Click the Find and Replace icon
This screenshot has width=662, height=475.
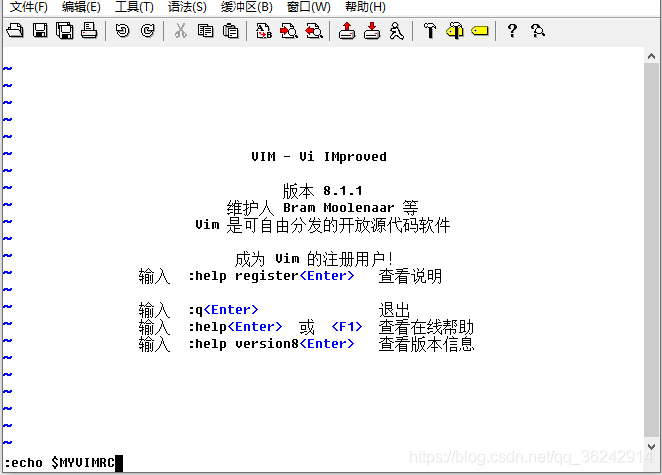click(264, 31)
